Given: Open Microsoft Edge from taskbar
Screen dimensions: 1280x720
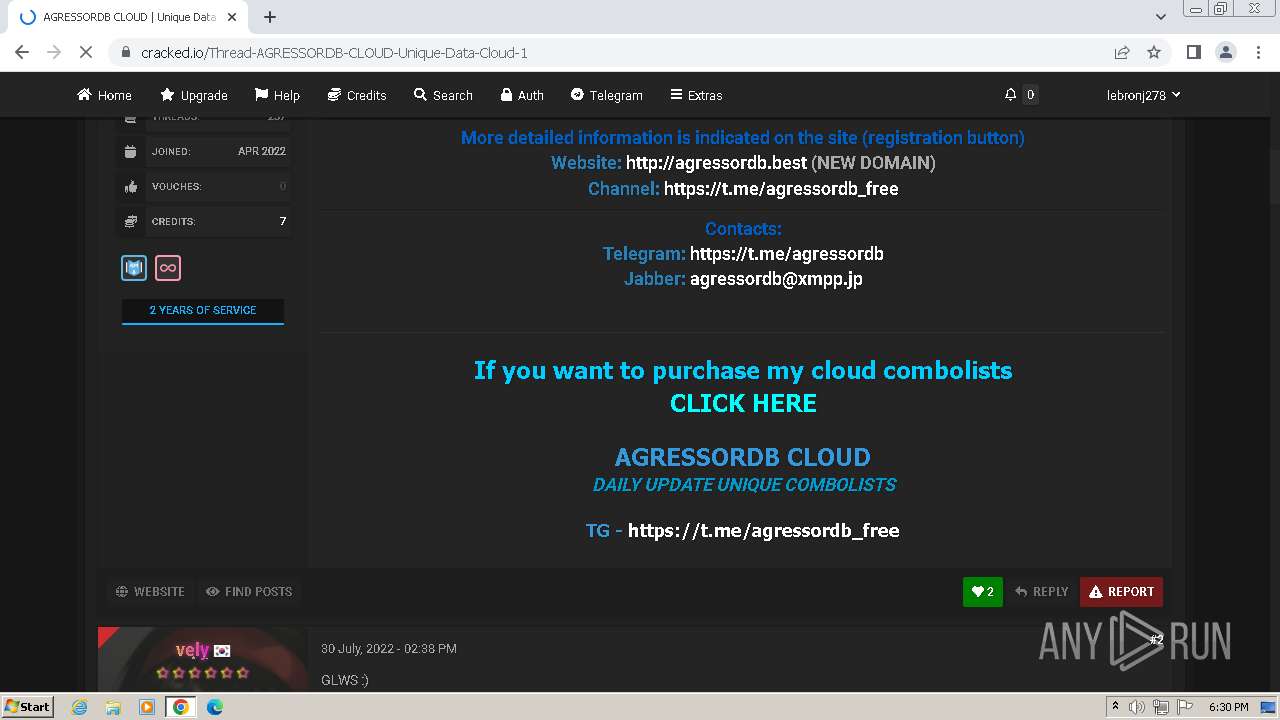Looking at the screenshot, I should [214, 707].
